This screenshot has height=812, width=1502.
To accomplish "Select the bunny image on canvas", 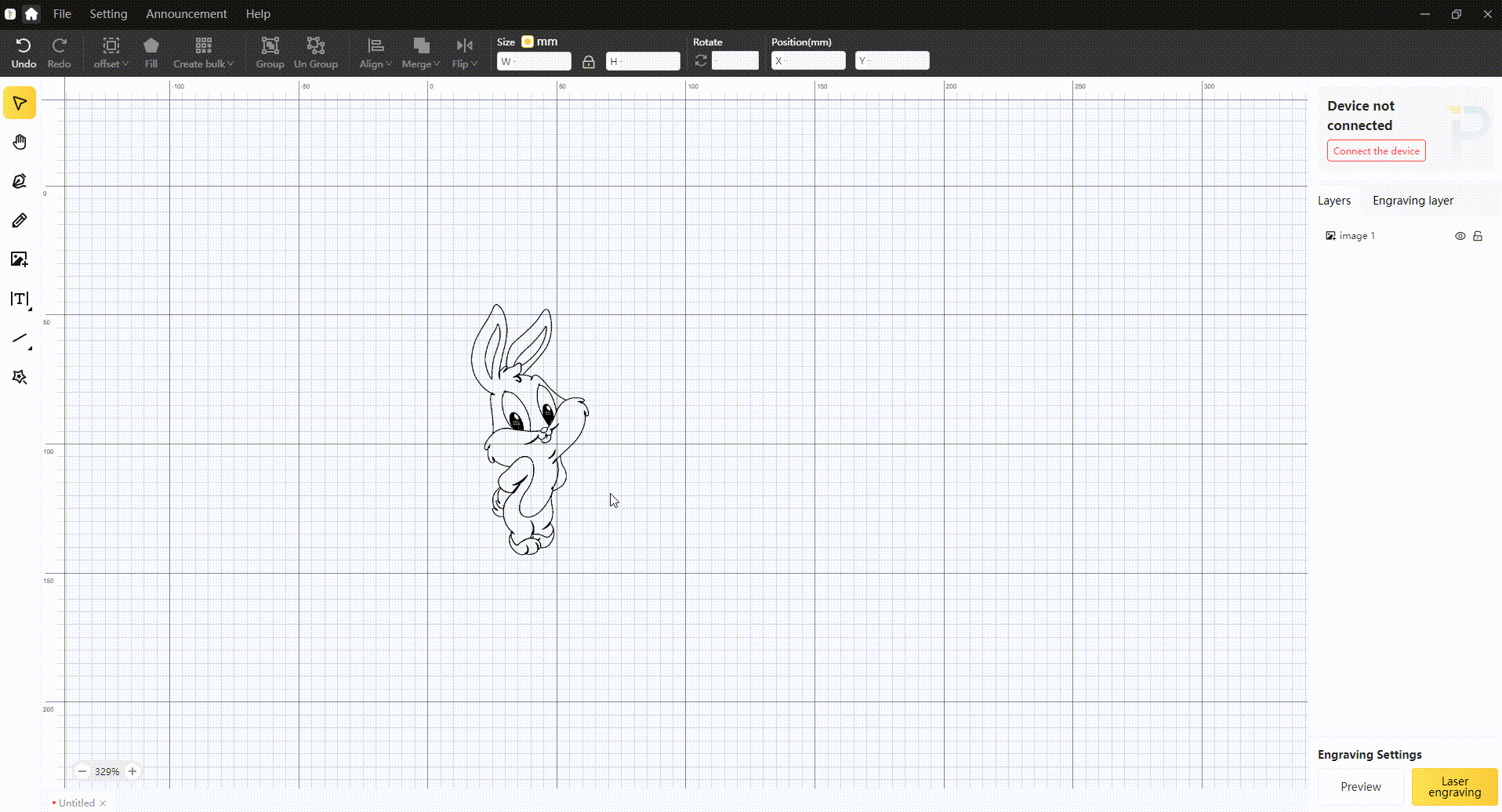I will [529, 430].
